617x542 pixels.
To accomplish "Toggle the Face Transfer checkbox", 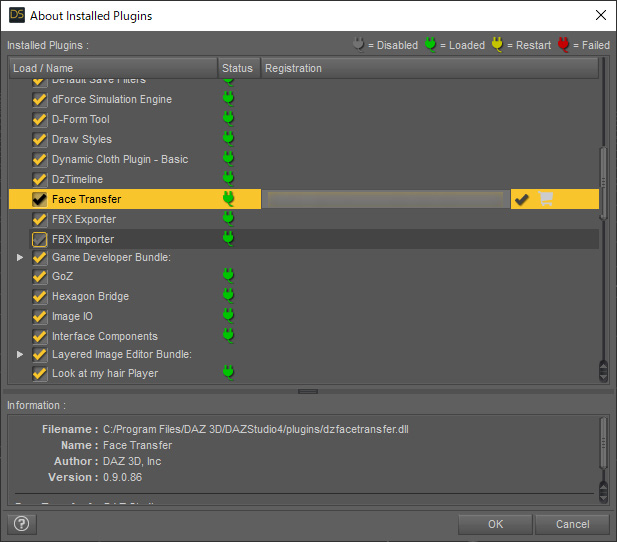I will point(40,200).
